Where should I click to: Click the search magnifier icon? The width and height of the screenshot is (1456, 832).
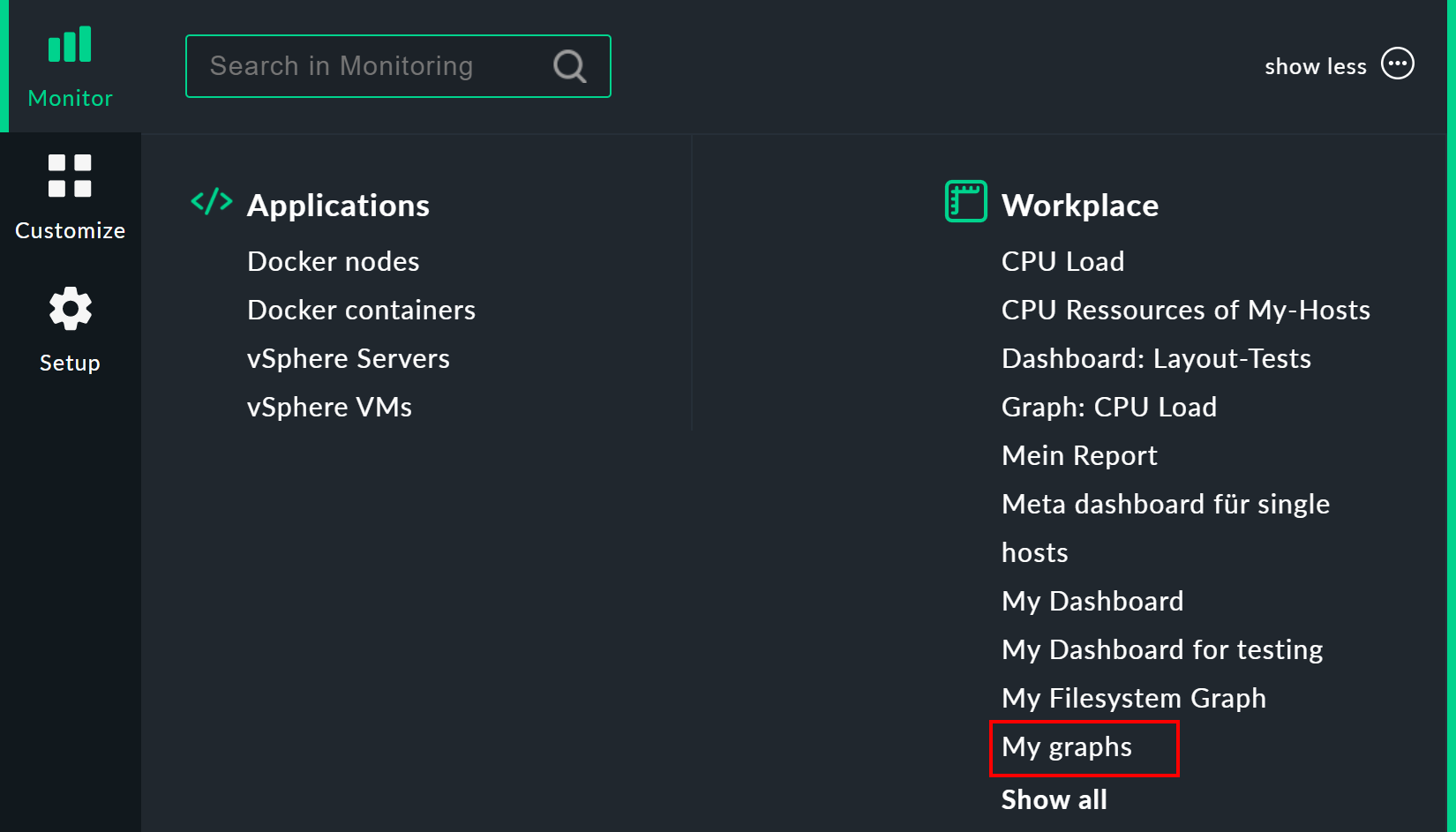tap(568, 65)
